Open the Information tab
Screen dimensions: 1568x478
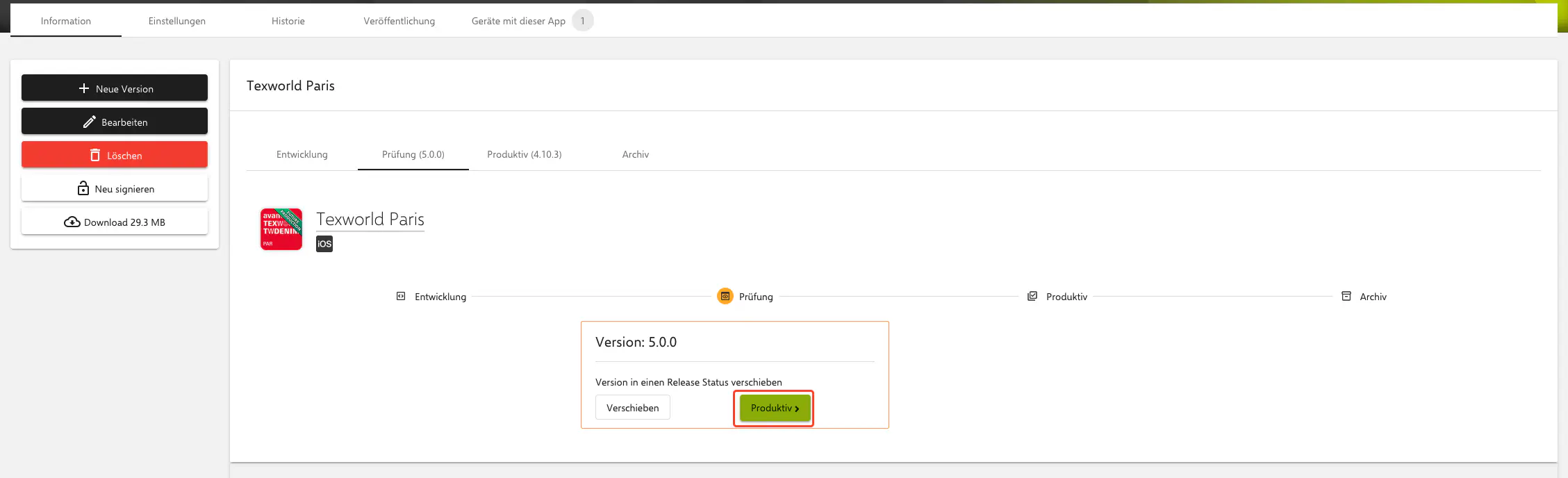66,21
